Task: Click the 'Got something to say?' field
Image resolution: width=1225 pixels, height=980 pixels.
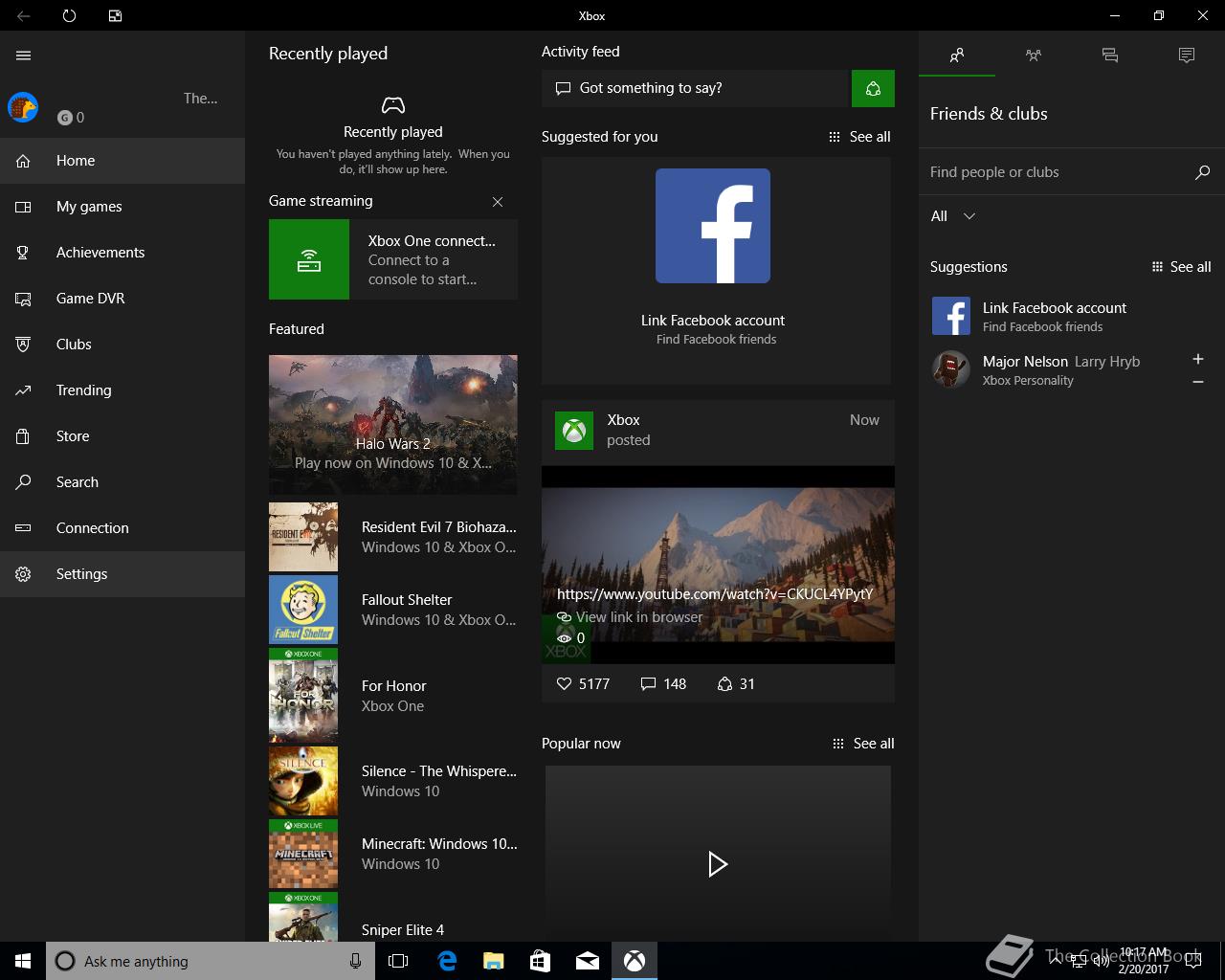Action: (x=696, y=88)
